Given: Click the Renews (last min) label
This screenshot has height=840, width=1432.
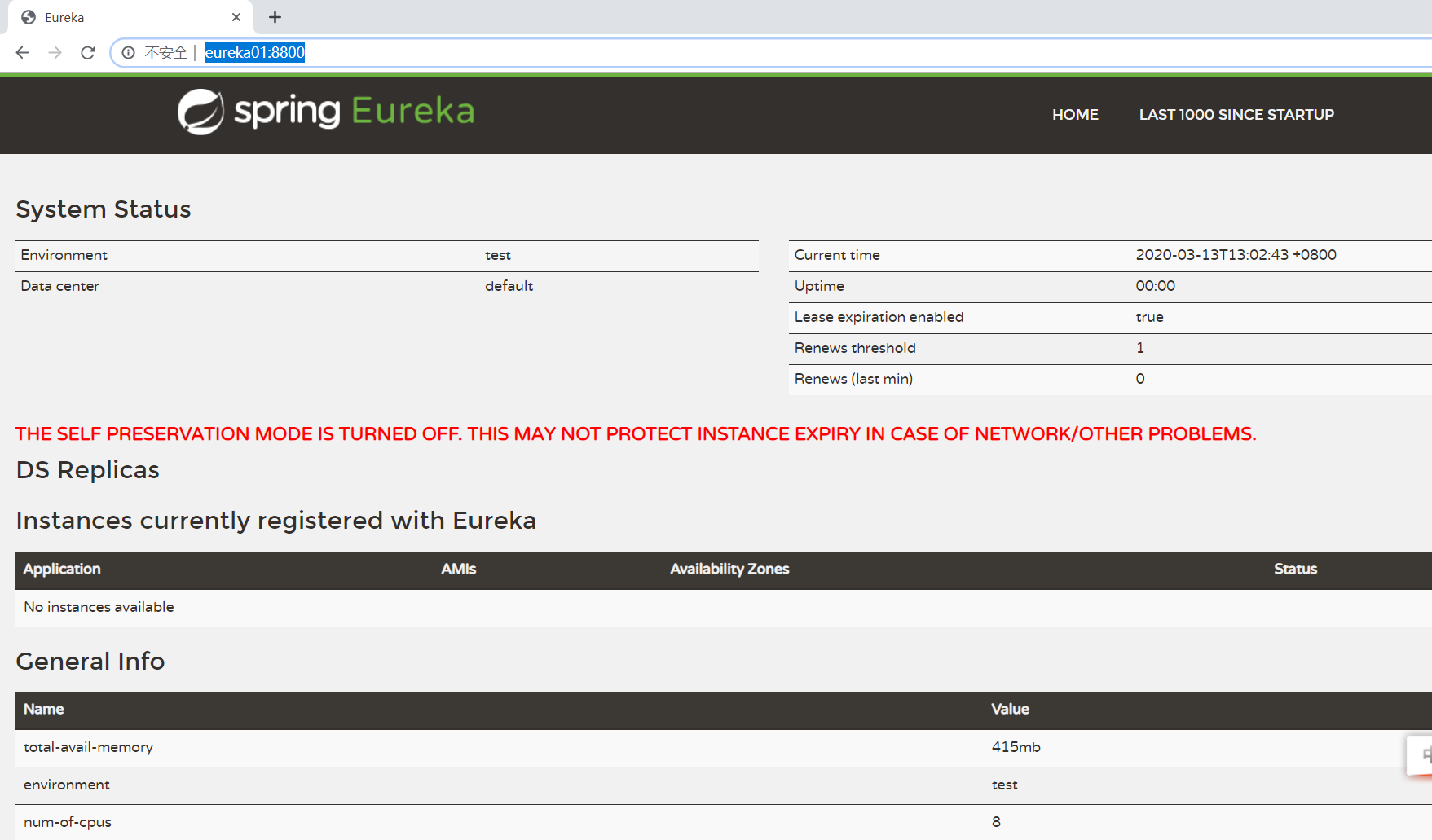Looking at the screenshot, I should tap(853, 379).
